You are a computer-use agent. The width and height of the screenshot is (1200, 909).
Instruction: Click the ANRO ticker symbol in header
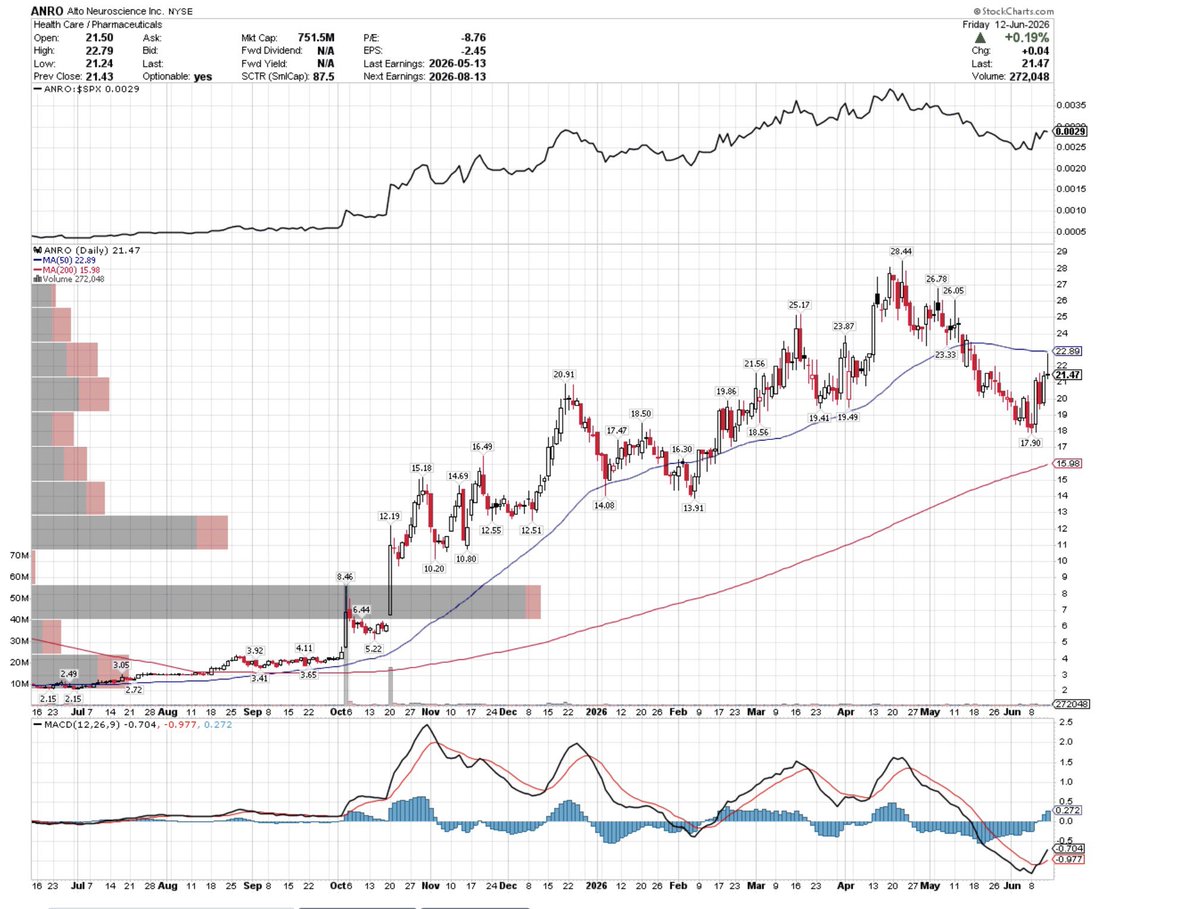click(x=47, y=11)
